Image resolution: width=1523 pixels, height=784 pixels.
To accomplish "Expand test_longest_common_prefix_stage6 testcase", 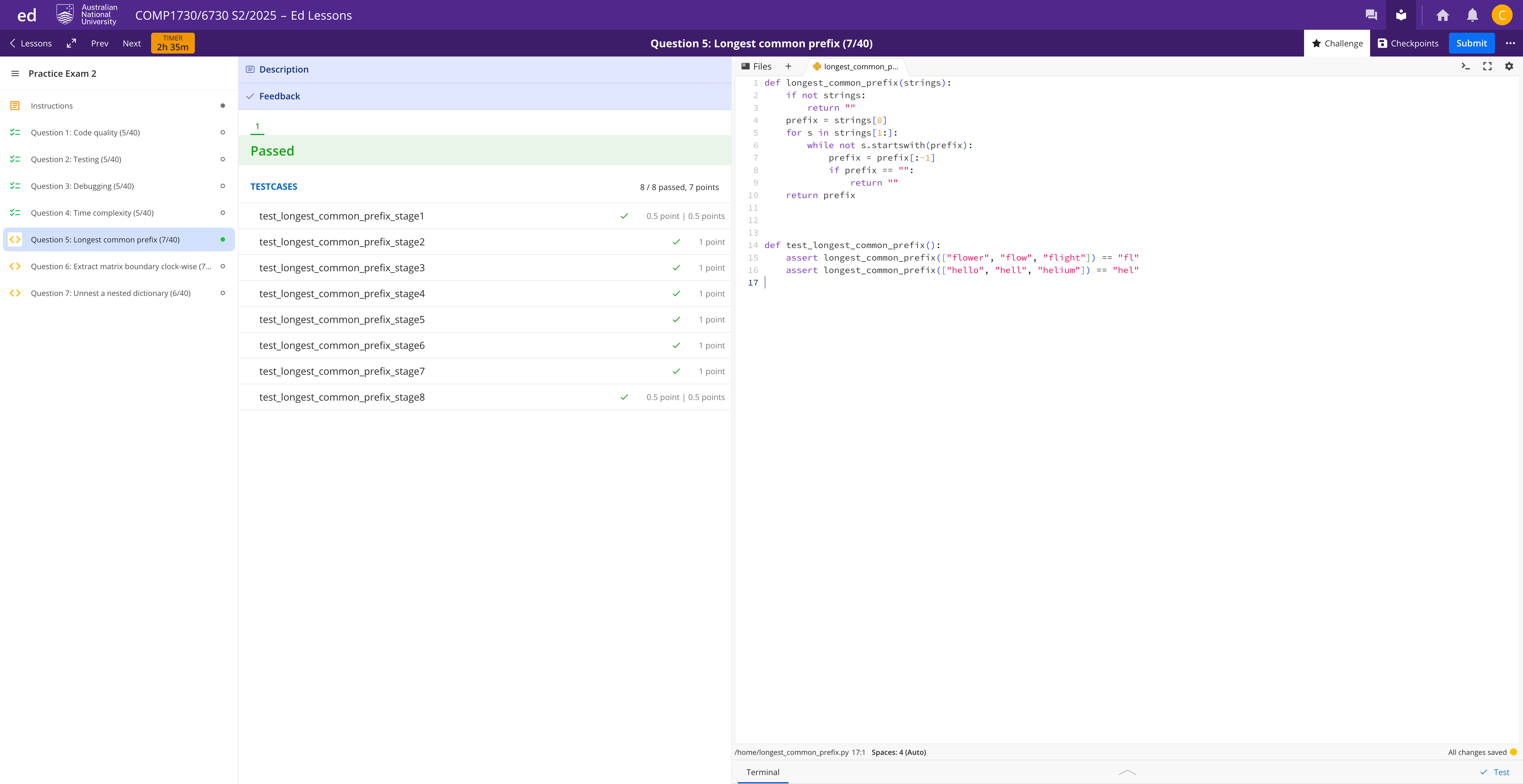I will tap(485, 346).
